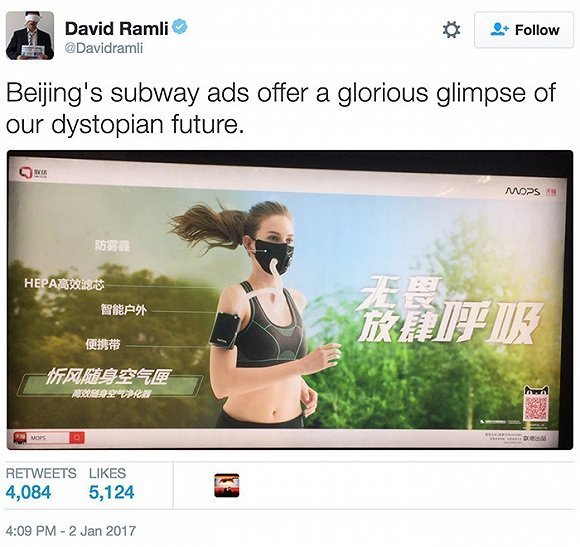This screenshot has height=547, width=580.
Task: Click the blue verified badge
Action: [x=180, y=27]
